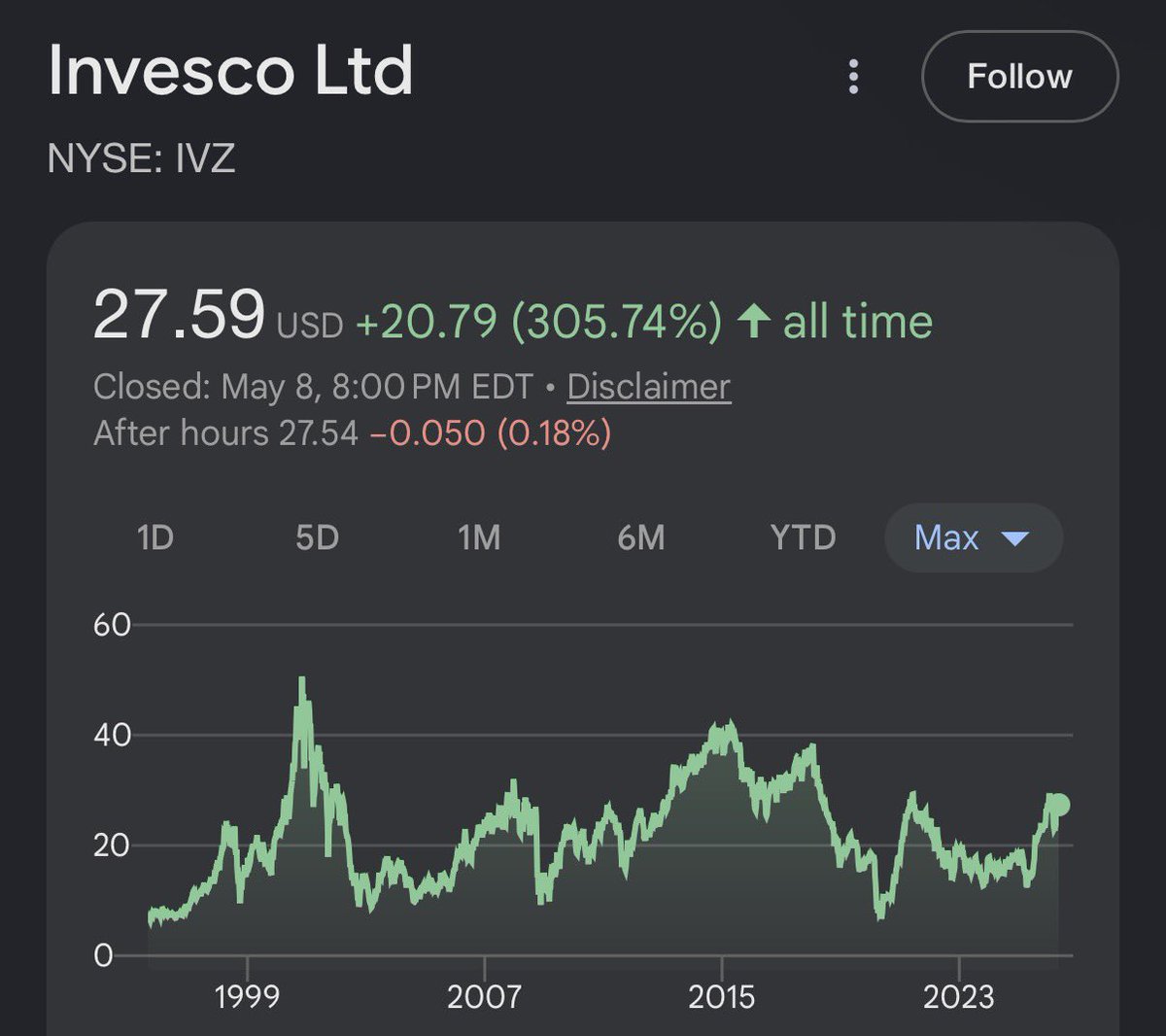Click the 20 y-axis label

click(x=112, y=846)
